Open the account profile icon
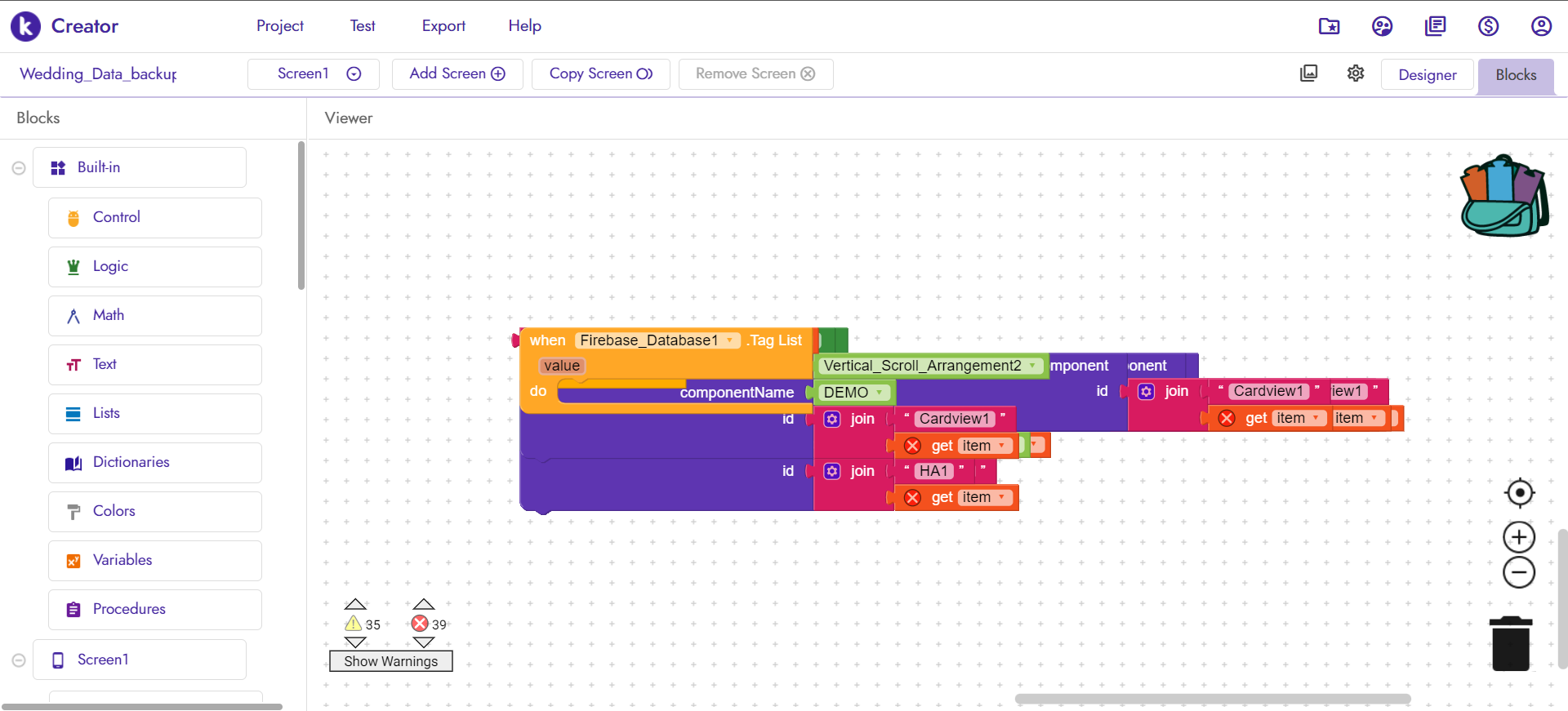The image size is (1568, 711). coord(1541,26)
